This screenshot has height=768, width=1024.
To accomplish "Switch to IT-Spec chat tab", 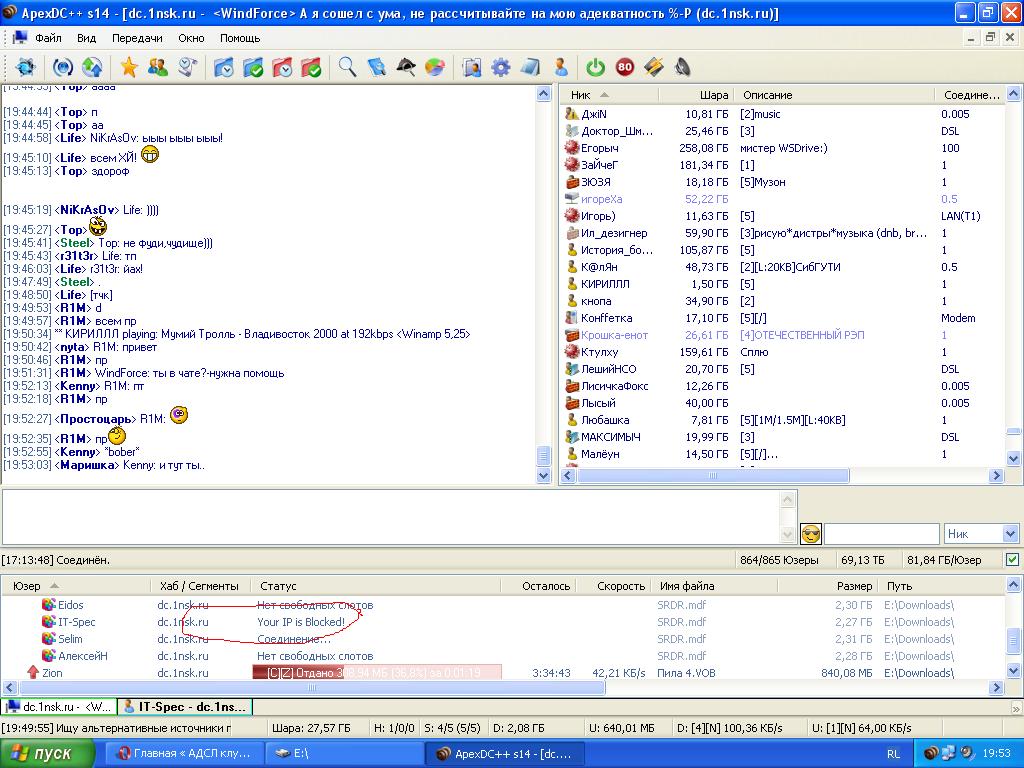I will [184, 707].
